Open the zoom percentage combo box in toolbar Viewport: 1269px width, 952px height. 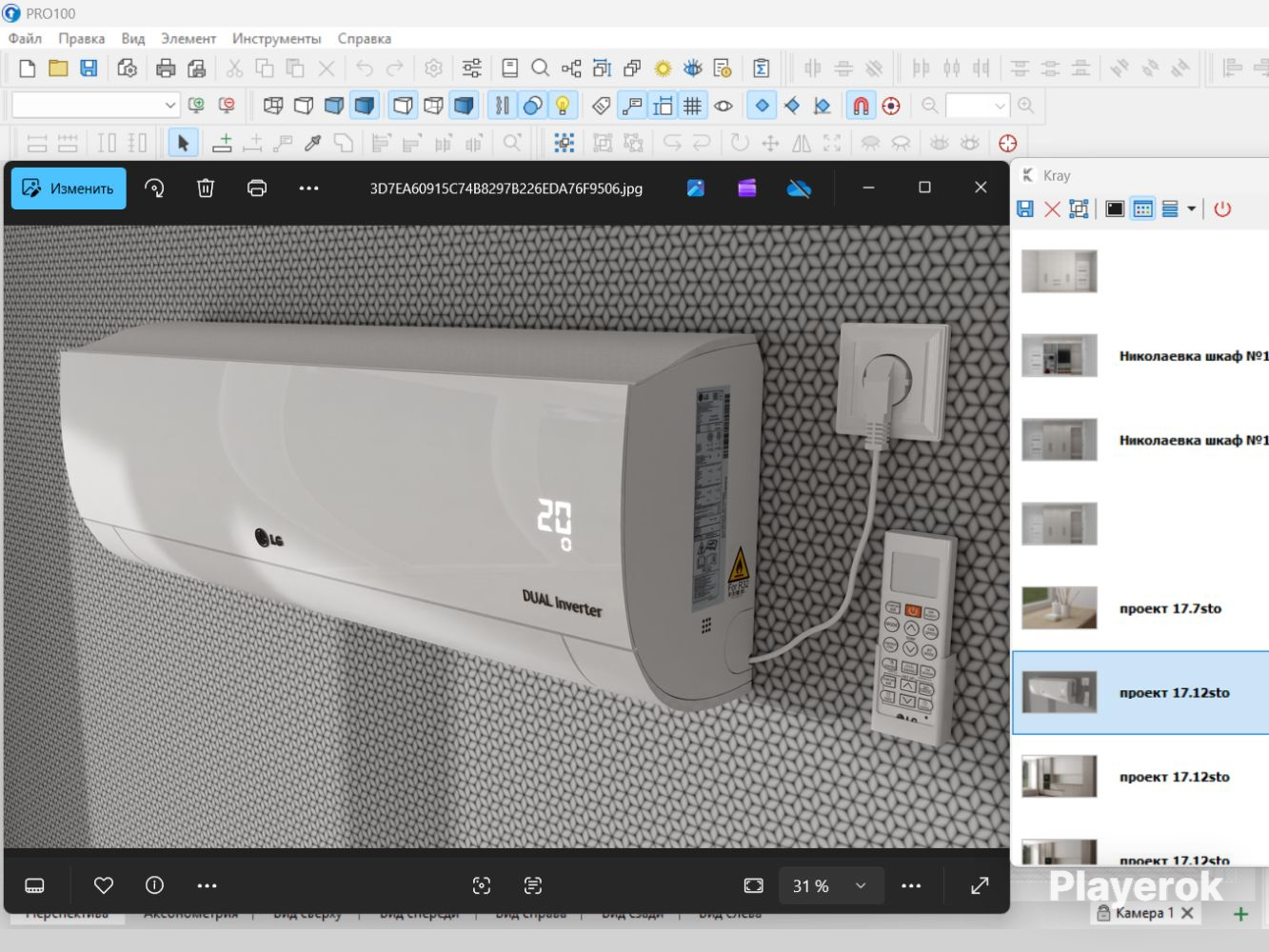[978, 105]
